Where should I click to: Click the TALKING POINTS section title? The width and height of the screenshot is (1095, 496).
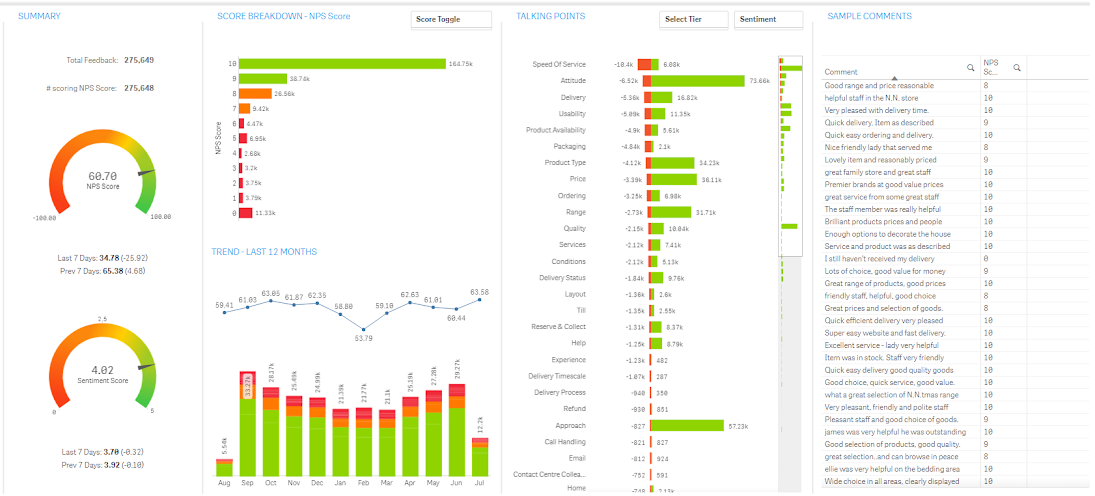point(550,16)
